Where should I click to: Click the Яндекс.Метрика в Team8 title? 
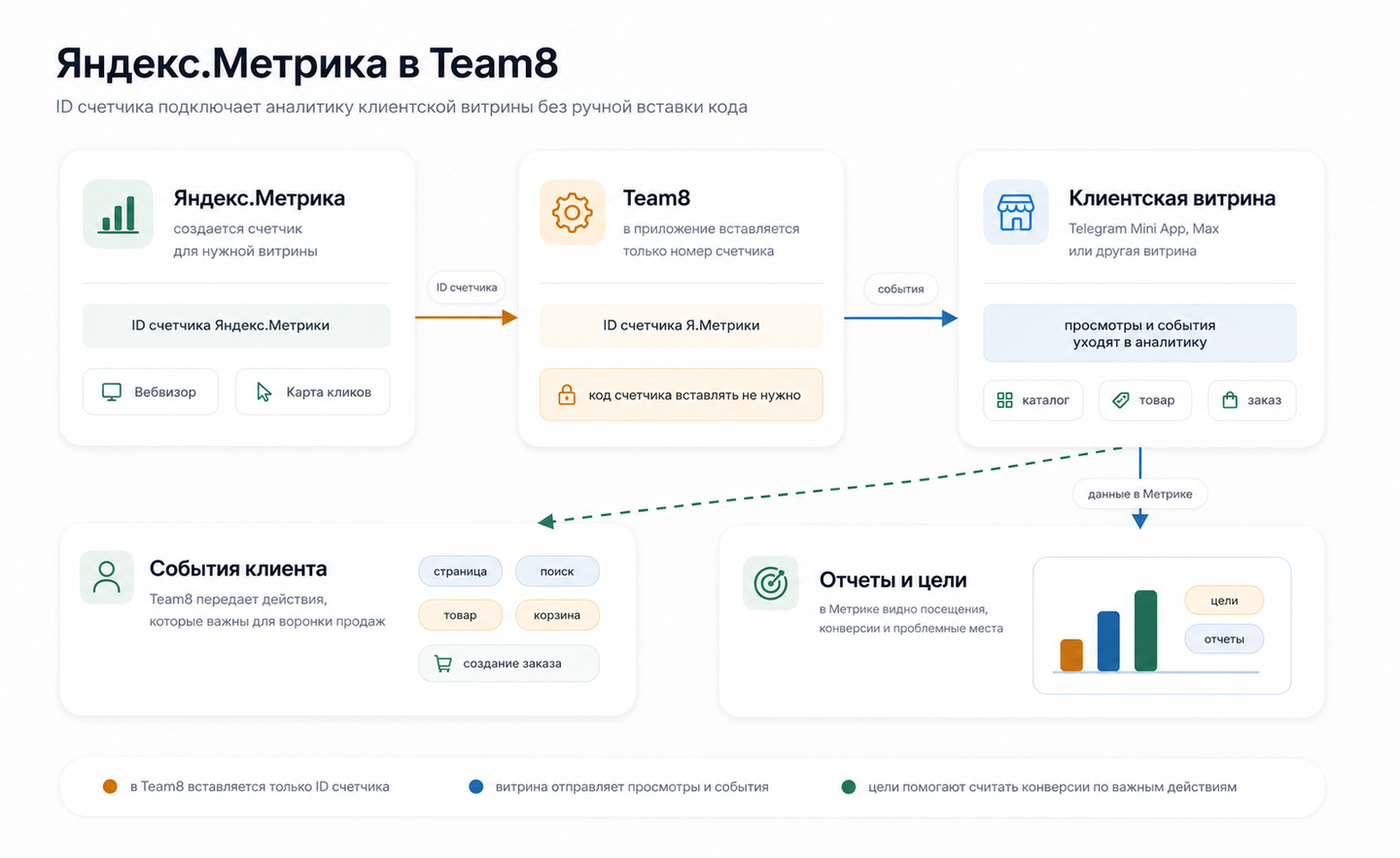tap(307, 63)
